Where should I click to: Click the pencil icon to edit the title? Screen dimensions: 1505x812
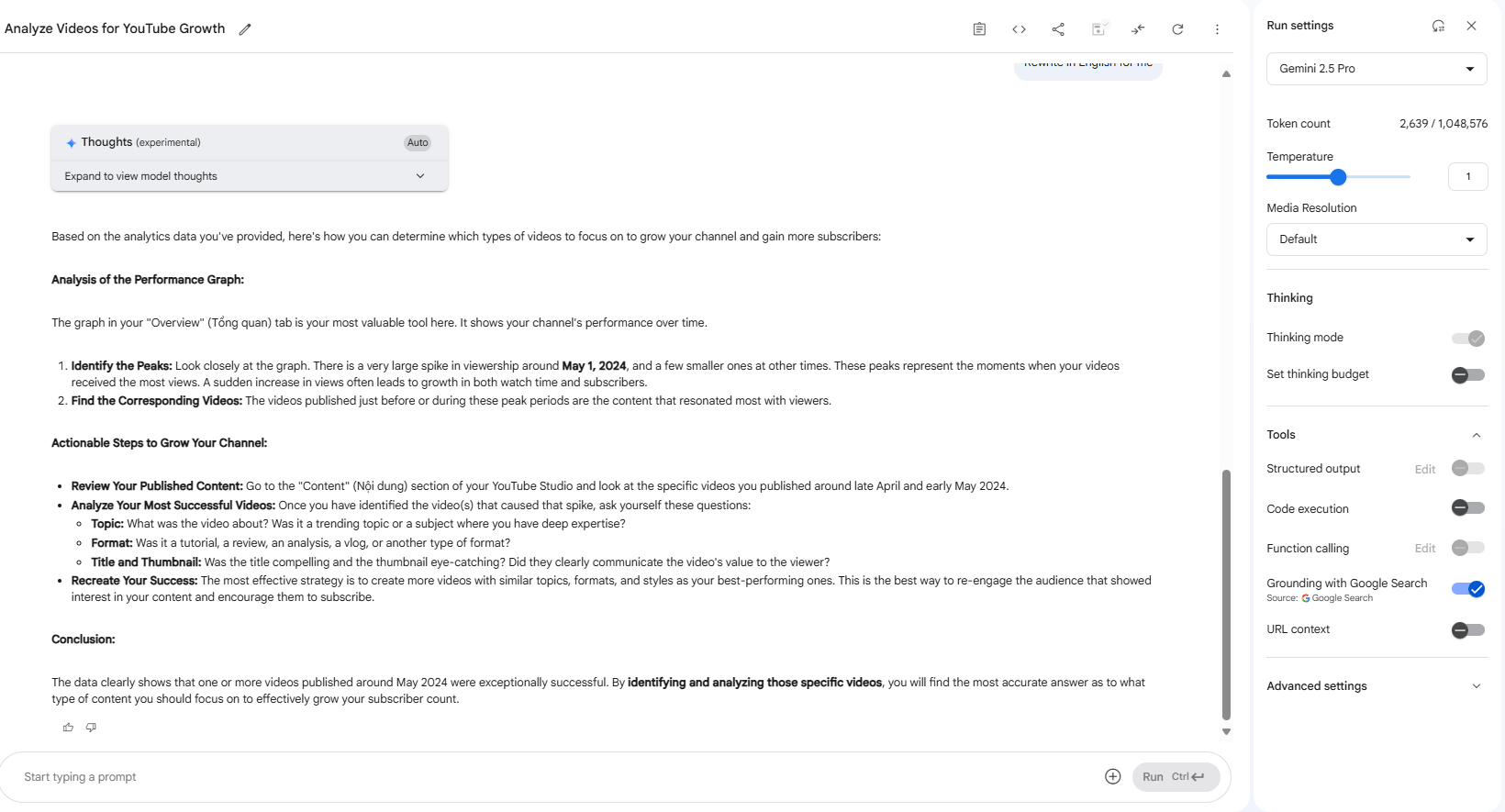245,29
